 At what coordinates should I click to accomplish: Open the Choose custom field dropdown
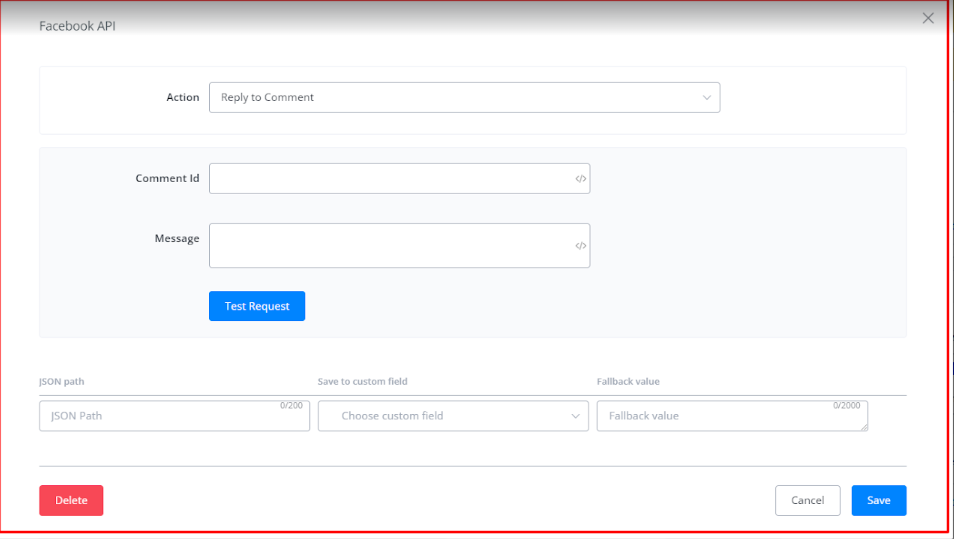[x=452, y=417]
